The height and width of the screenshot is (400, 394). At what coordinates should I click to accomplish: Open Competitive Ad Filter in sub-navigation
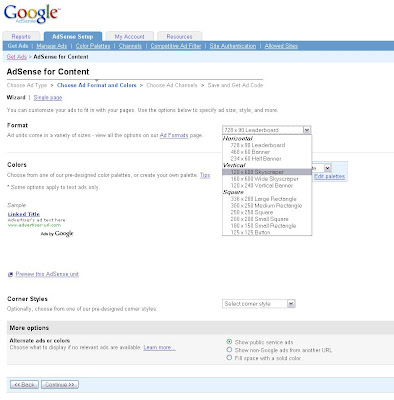176,46
